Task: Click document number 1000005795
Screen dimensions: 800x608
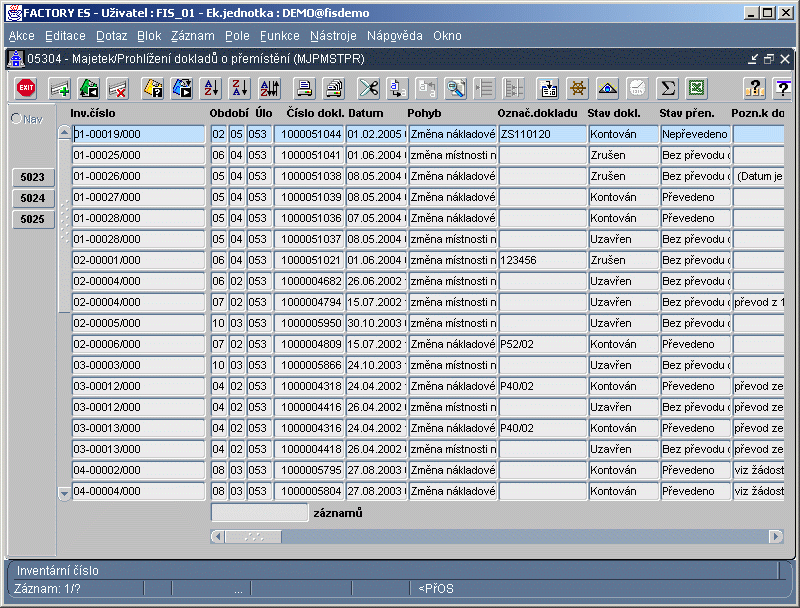Action: (309, 470)
